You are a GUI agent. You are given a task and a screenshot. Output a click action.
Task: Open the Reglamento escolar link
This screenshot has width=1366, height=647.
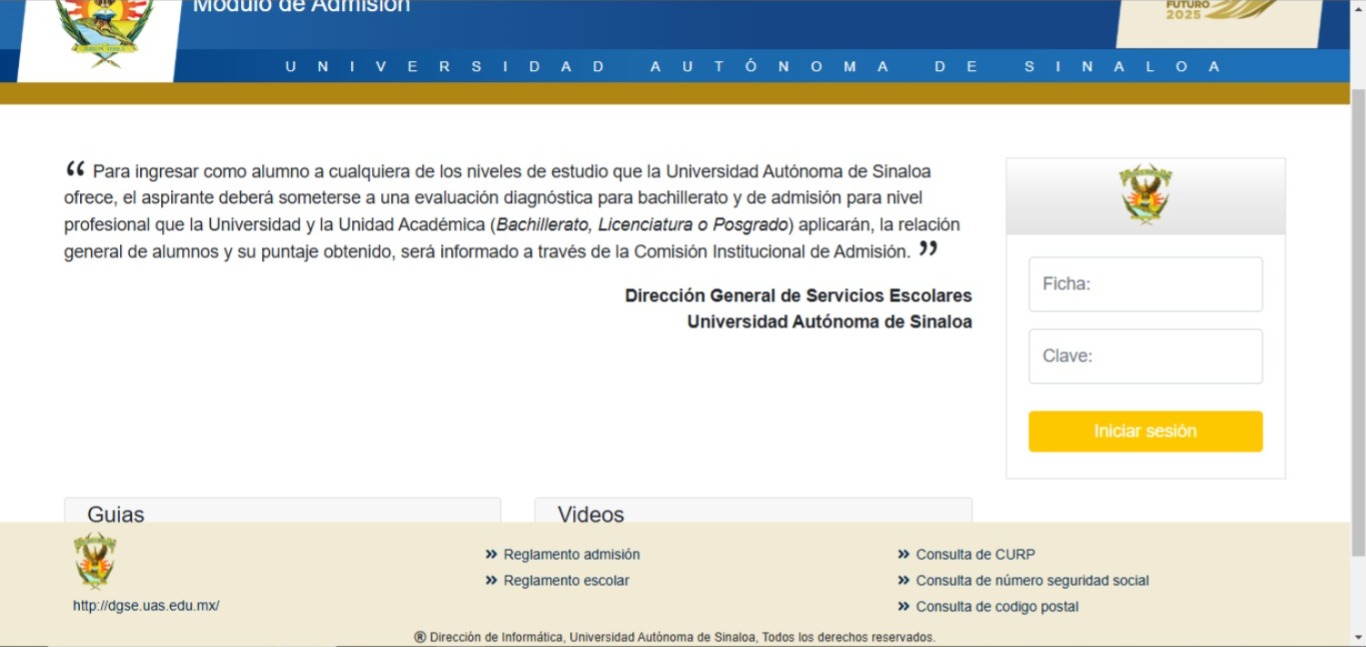(566, 580)
